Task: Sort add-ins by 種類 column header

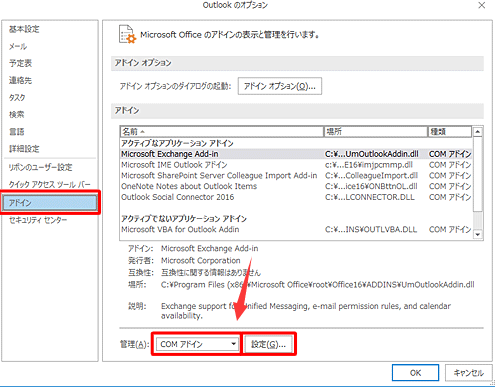Action: [x=450, y=132]
